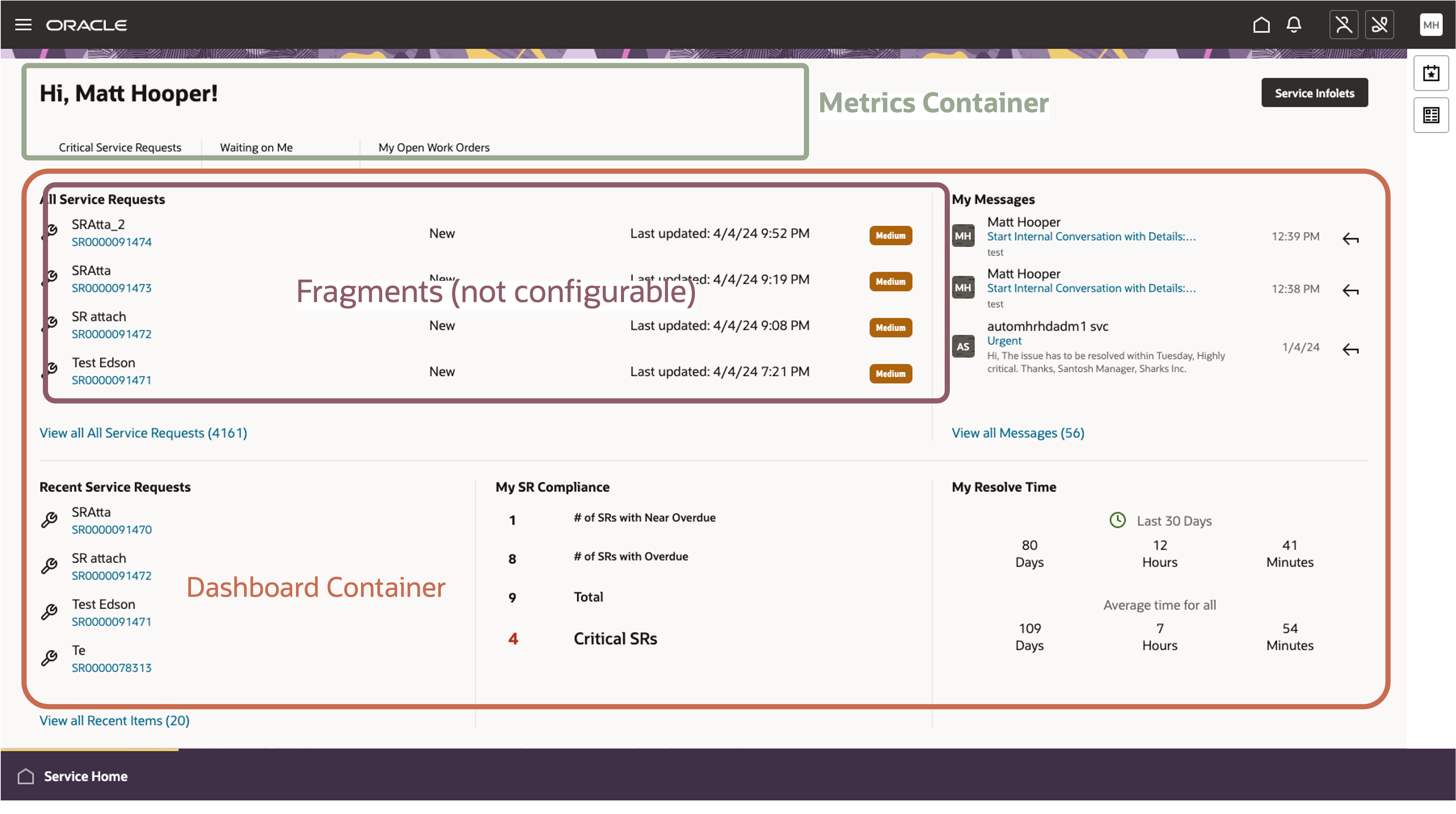The width and height of the screenshot is (1456, 814).
Task: Click the reply arrow on the 12:39 PM message
Action: (x=1351, y=238)
